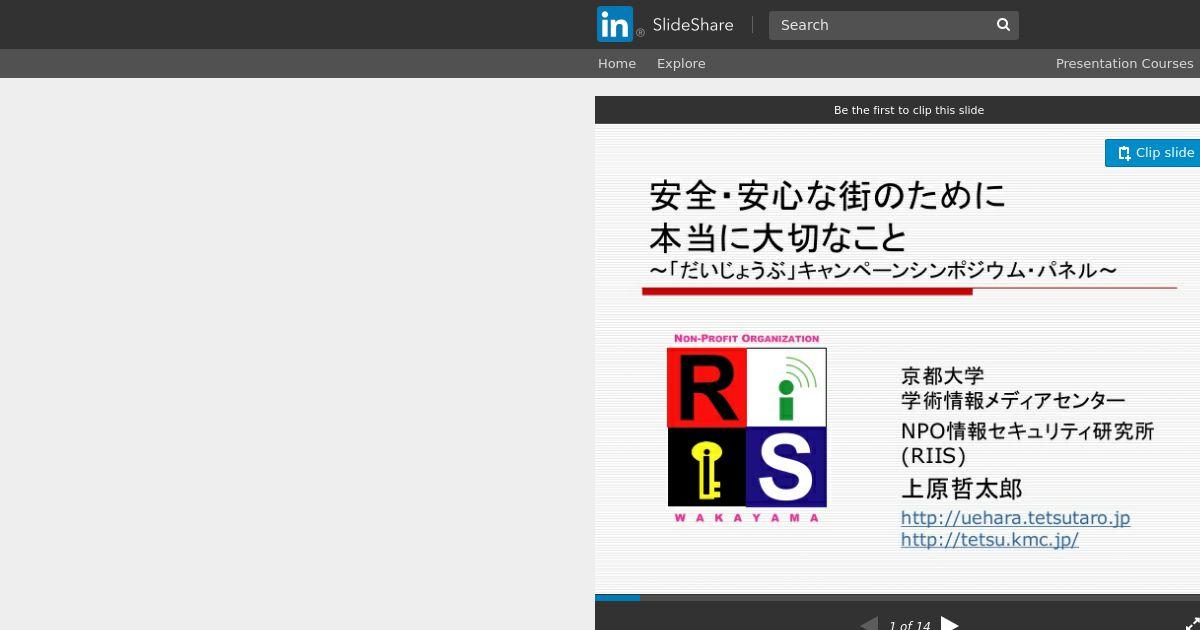Open the Explore menu item
Image resolution: width=1200 pixels, height=630 pixels.
pos(681,63)
